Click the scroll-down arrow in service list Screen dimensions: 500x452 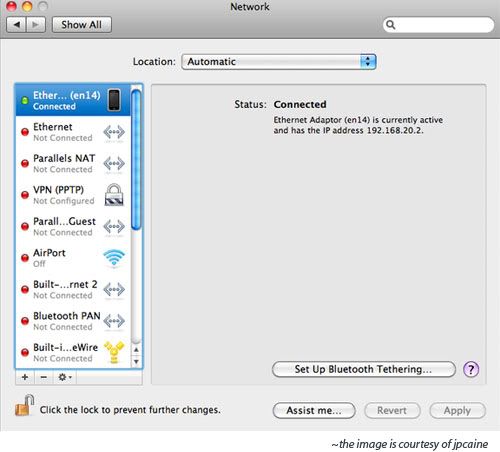pos(136,361)
